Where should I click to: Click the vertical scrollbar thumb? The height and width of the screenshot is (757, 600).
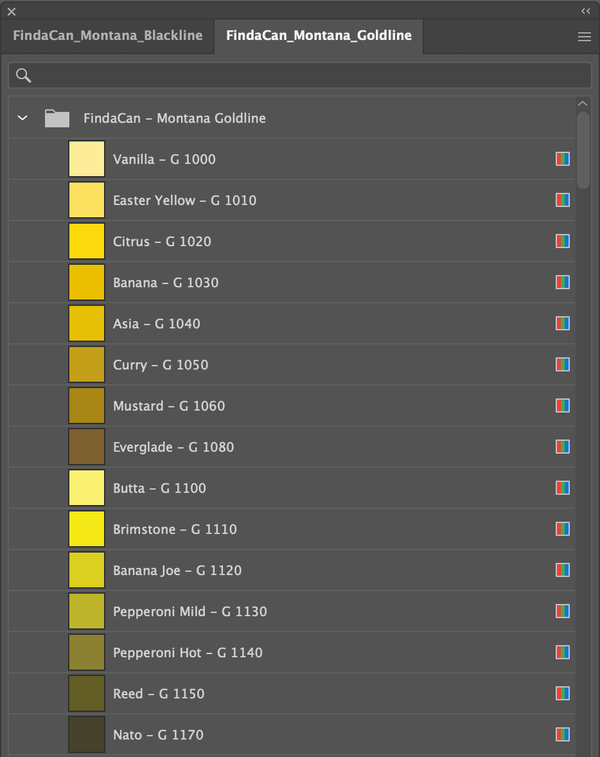tap(583, 150)
